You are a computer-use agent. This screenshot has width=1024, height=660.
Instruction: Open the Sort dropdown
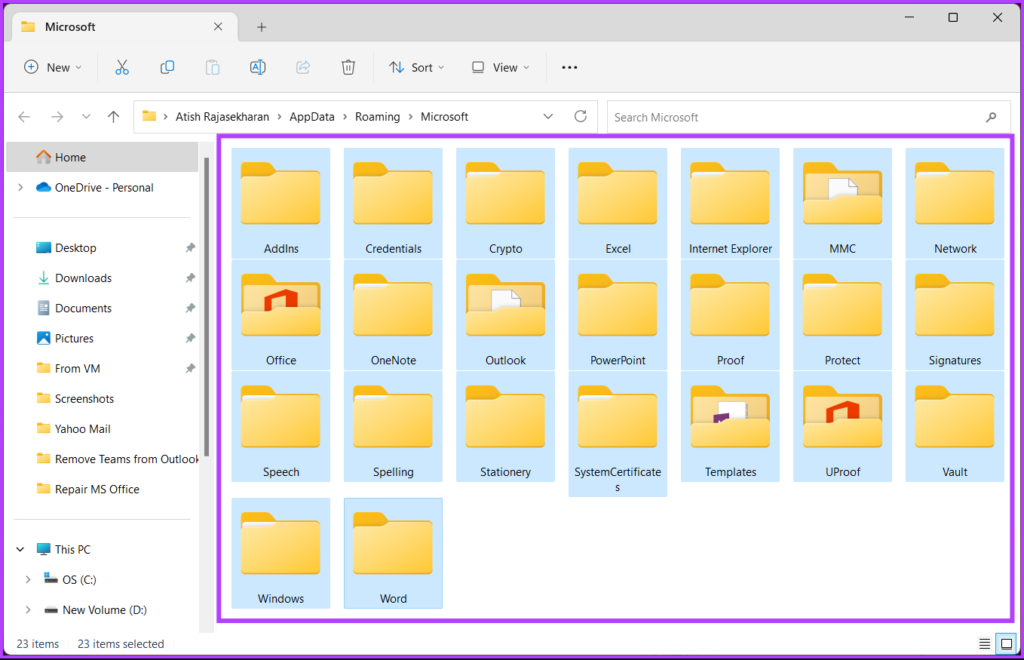pyautogui.click(x=416, y=67)
